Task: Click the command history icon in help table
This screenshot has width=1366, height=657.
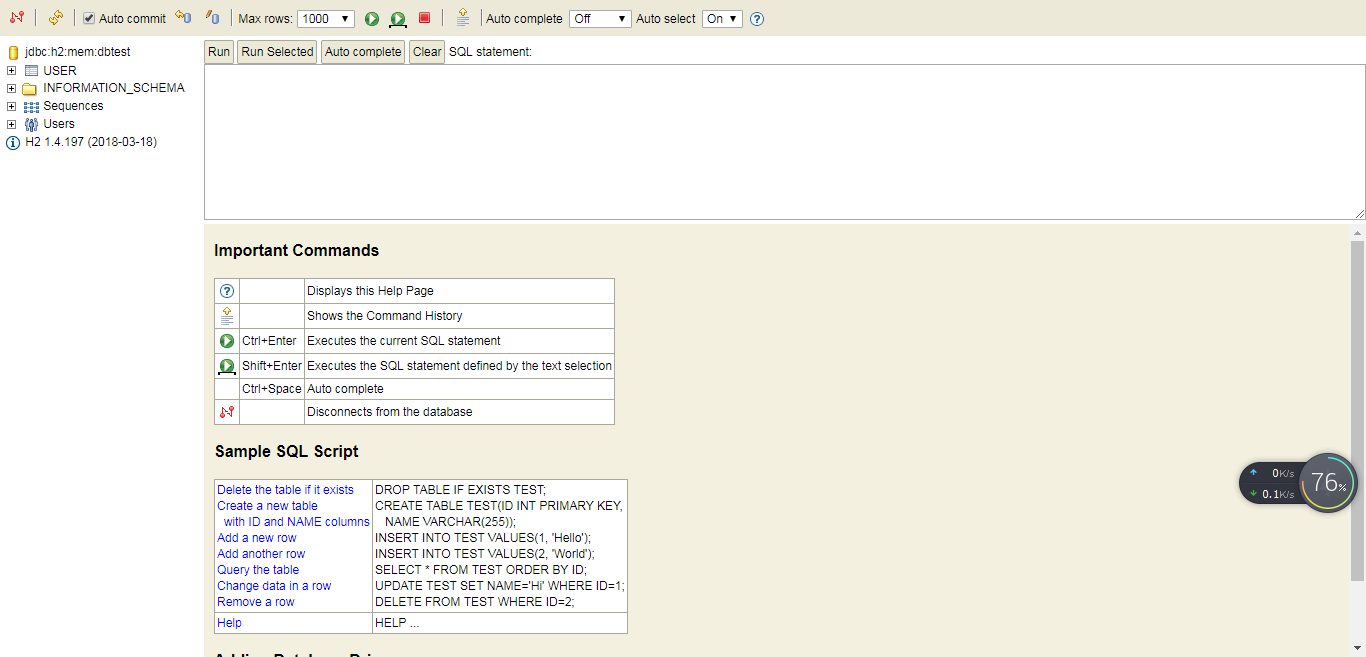Action: (227, 316)
